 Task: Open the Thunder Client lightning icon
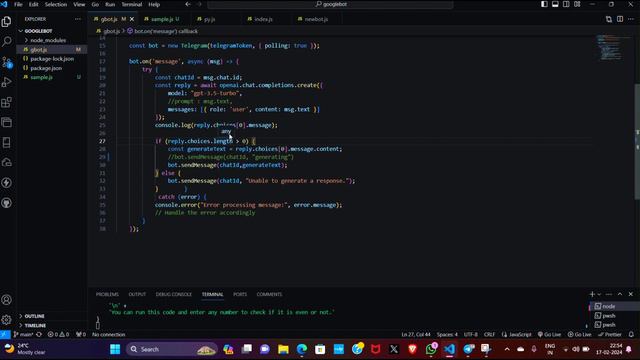[x=7, y=182]
